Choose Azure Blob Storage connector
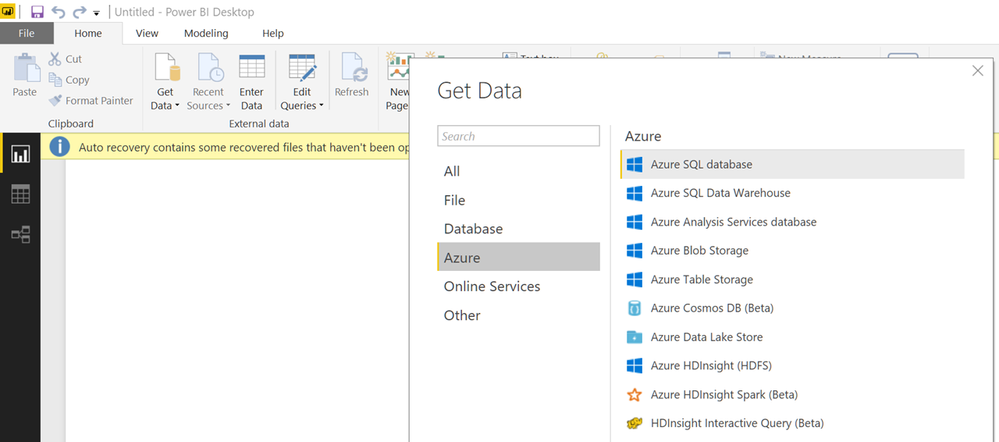Screen dimensions: 999x442 [699, 250]
